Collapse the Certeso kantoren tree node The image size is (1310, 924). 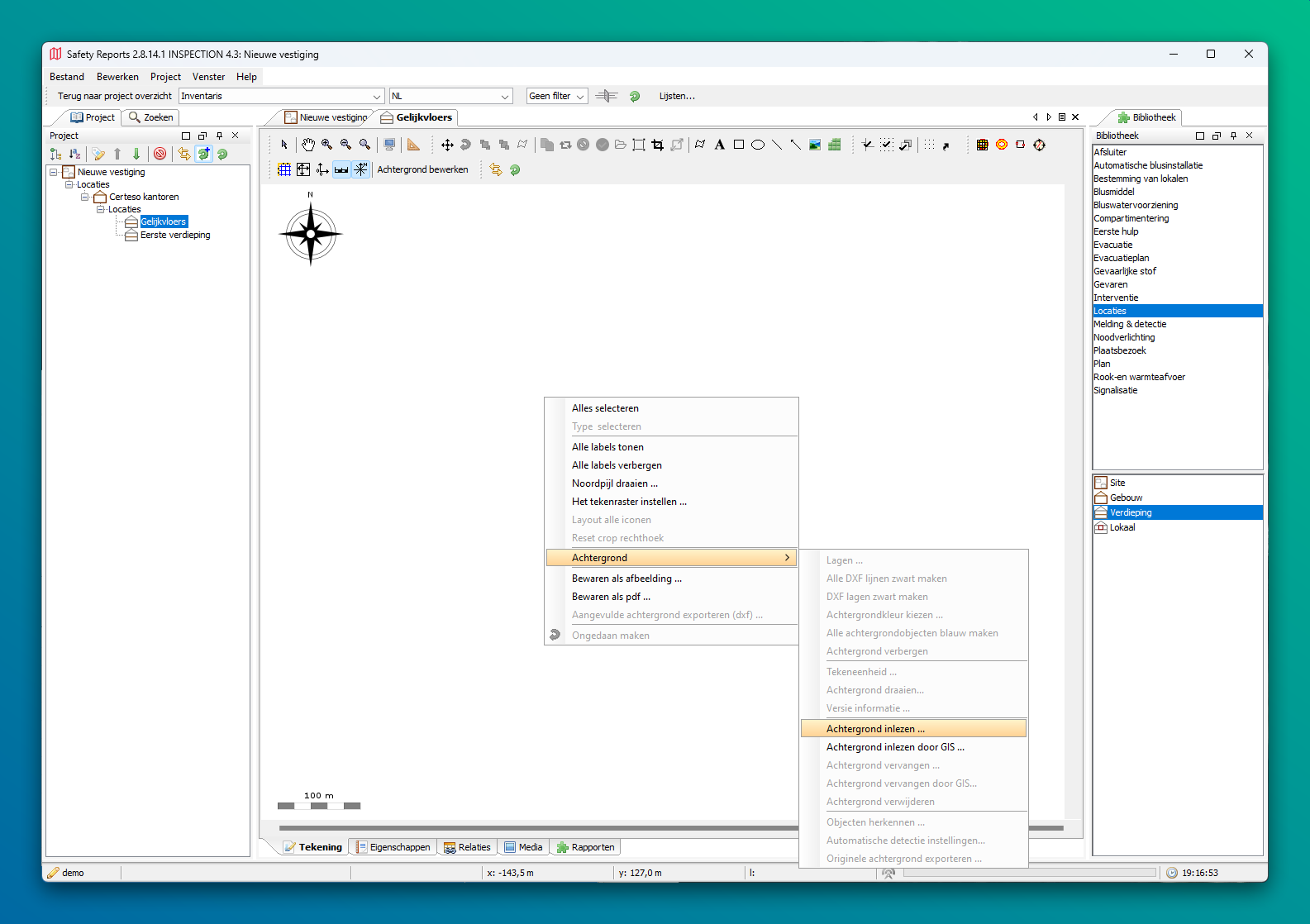(84, 197)
